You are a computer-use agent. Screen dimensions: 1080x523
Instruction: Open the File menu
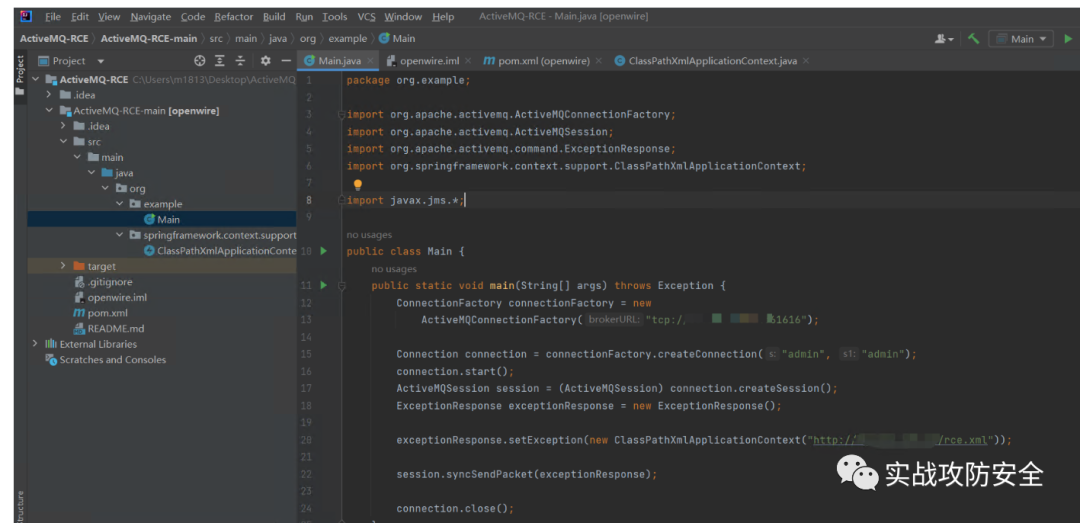52,17
